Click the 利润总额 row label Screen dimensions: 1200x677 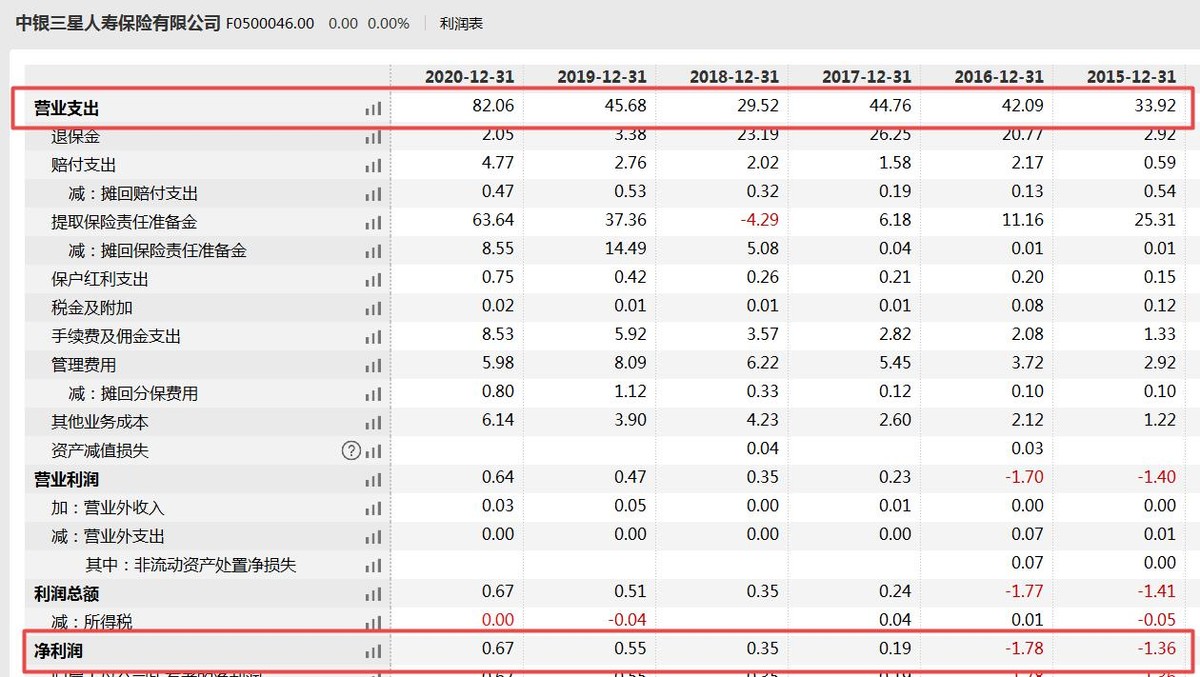click(67, 594)
